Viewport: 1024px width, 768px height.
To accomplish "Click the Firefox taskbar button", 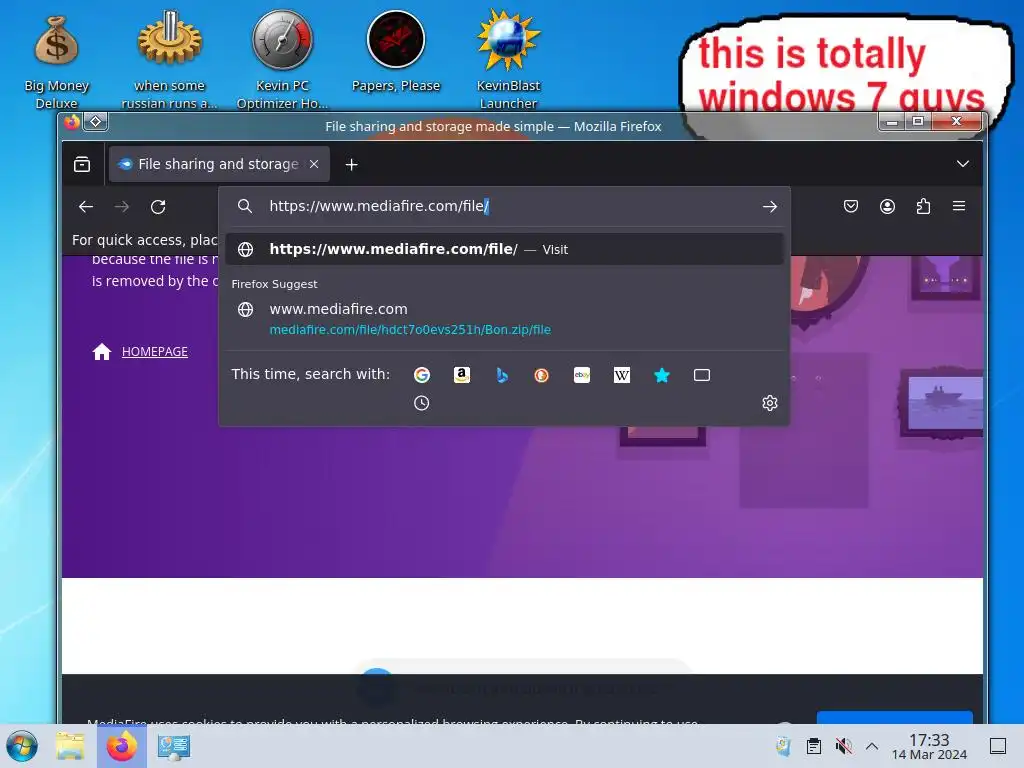I will (121, 746).
